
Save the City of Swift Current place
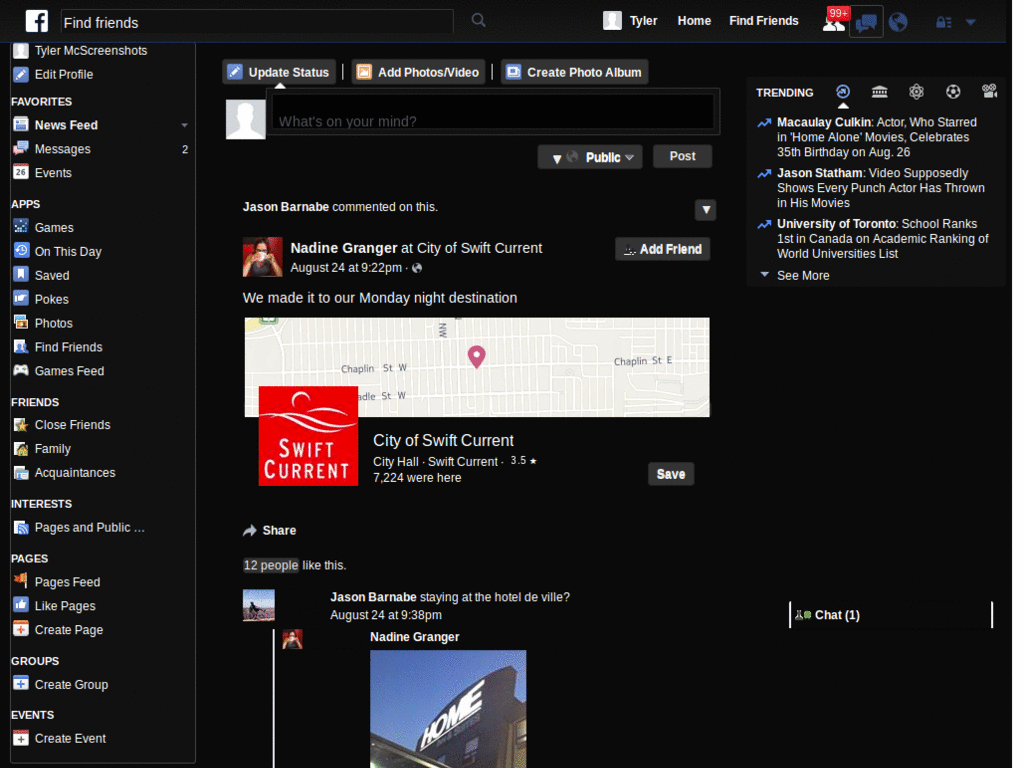pos(670,474)
